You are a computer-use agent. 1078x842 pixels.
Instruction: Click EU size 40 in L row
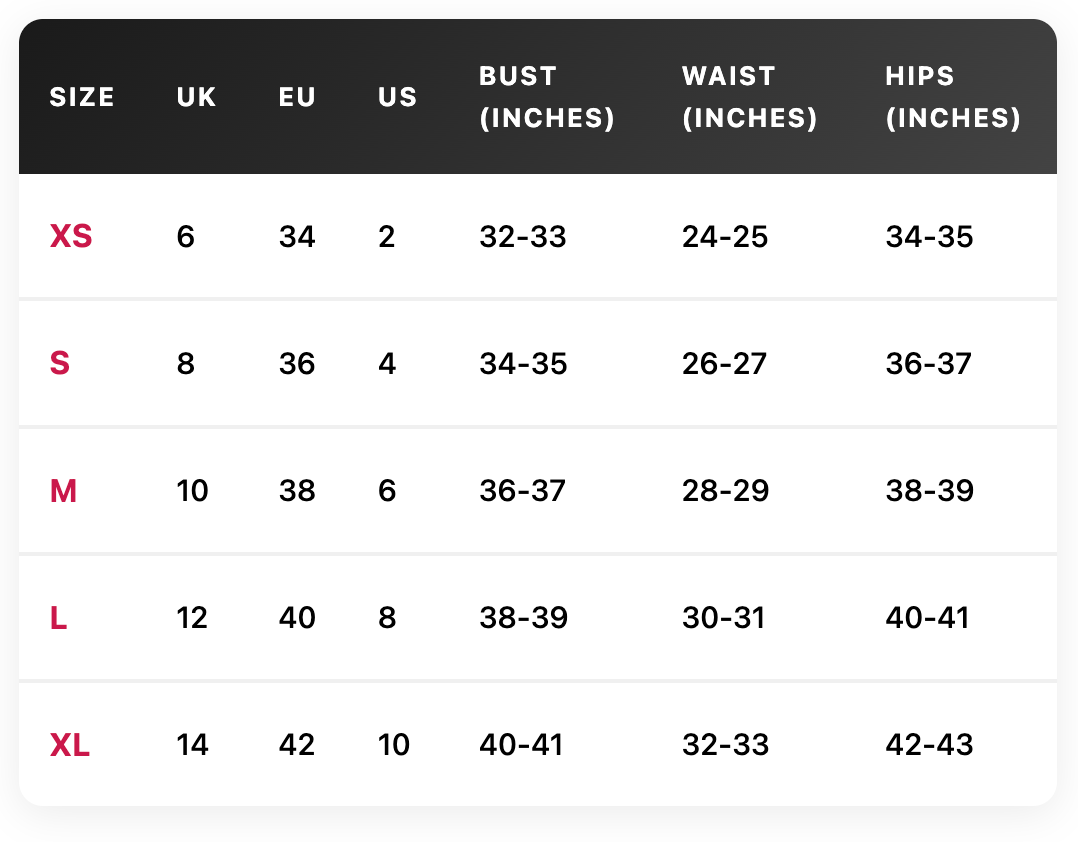click(x=297, y=618)
